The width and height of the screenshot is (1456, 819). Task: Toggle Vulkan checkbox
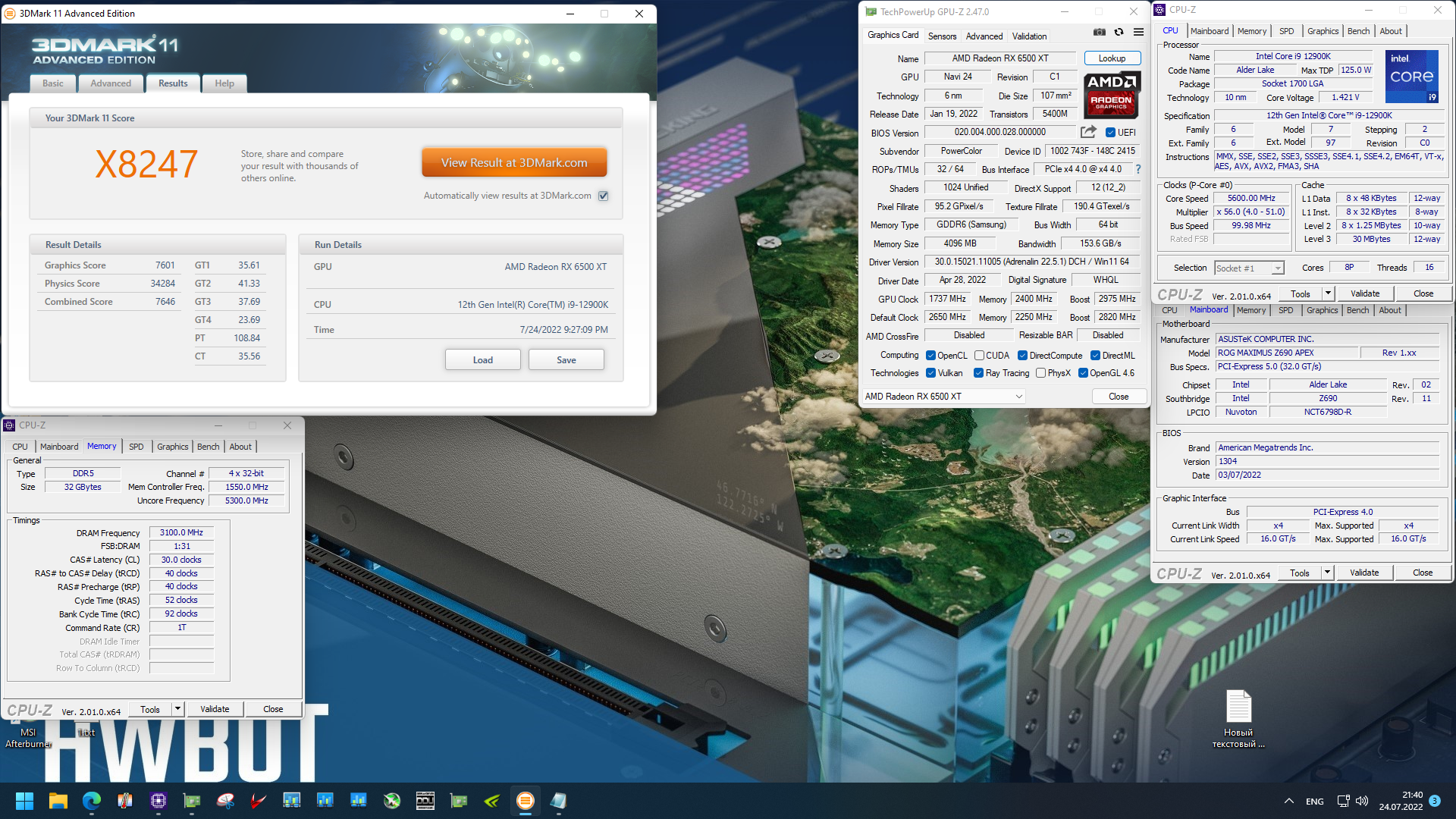930,373
